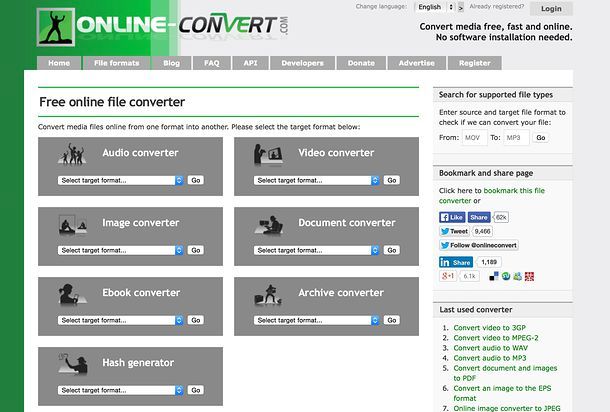Click the Video converter icon

click(268, 154)
